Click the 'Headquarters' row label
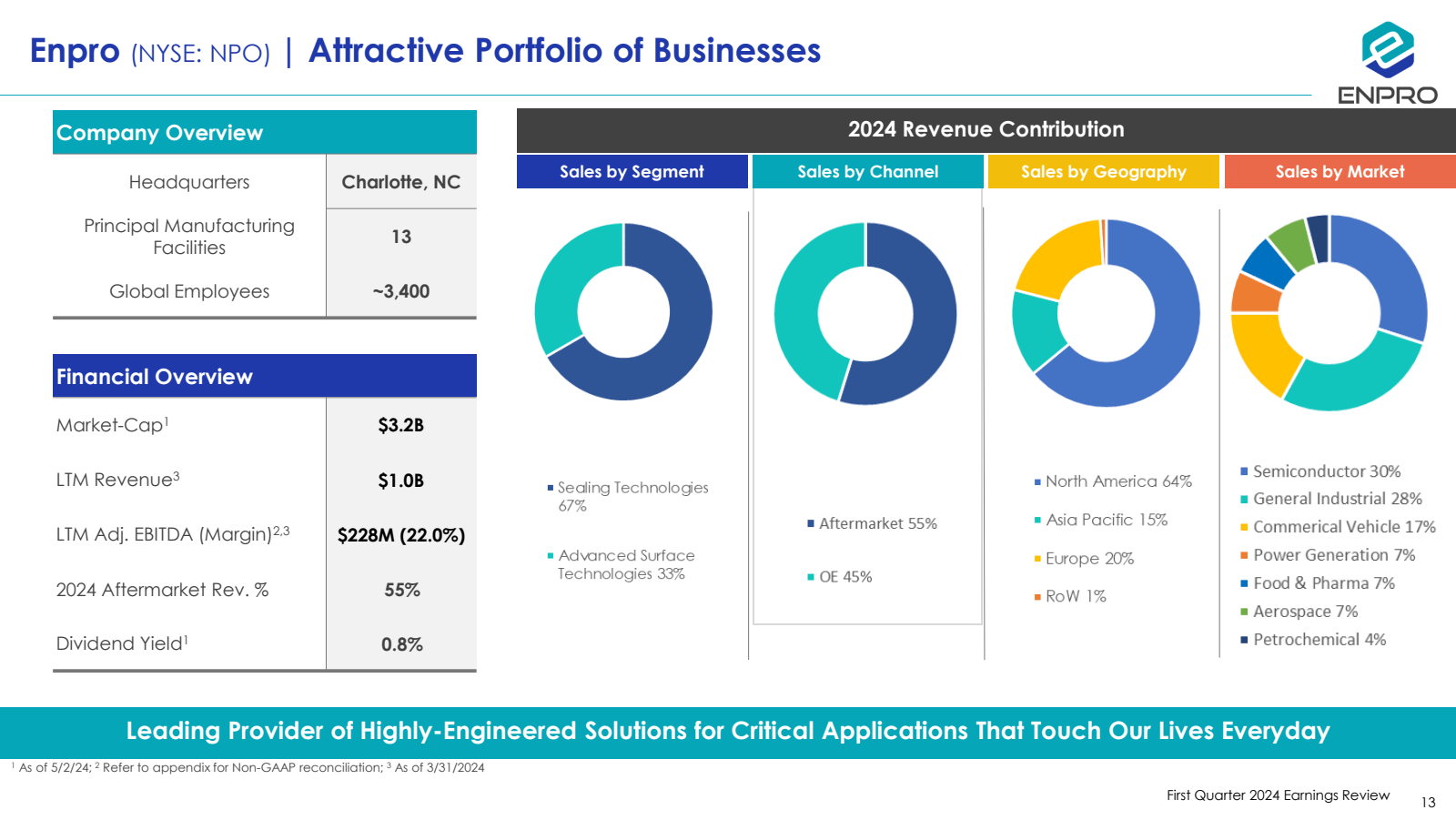The width and height of the screenshot is (1456, 820). point(189,182)
